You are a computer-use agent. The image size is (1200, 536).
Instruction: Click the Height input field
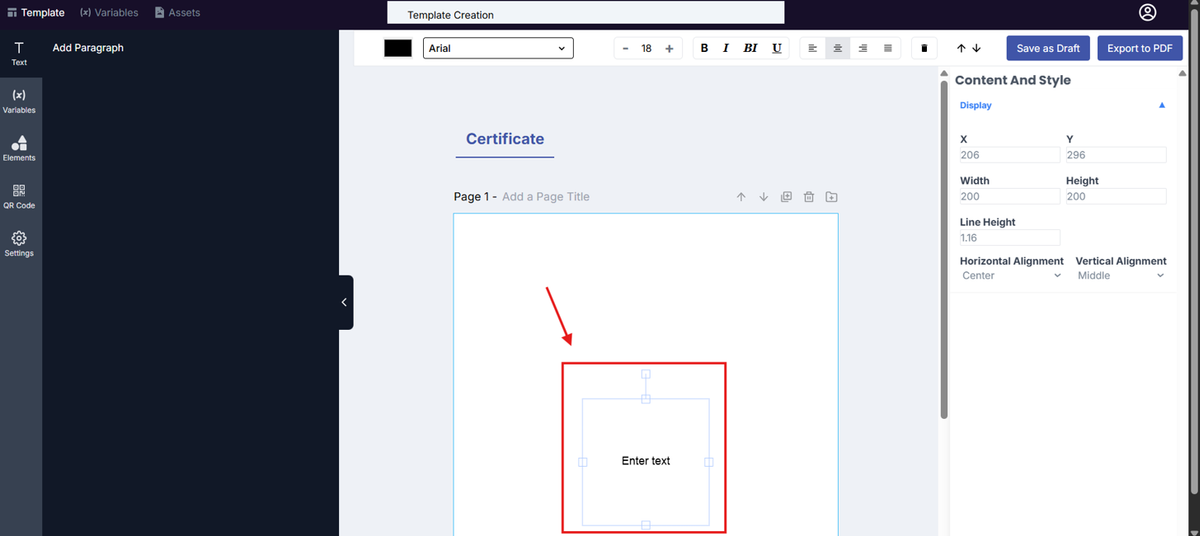tap(1116, 197)
